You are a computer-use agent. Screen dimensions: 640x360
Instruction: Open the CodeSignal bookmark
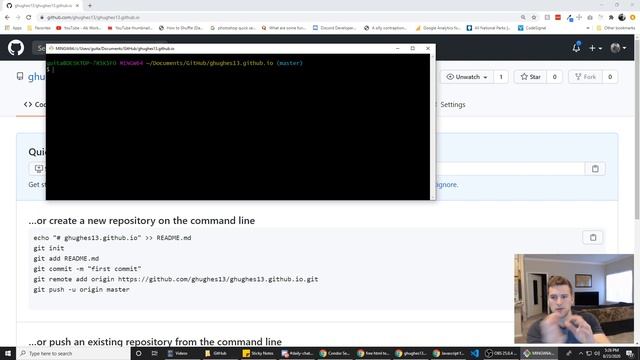[532, 28]
